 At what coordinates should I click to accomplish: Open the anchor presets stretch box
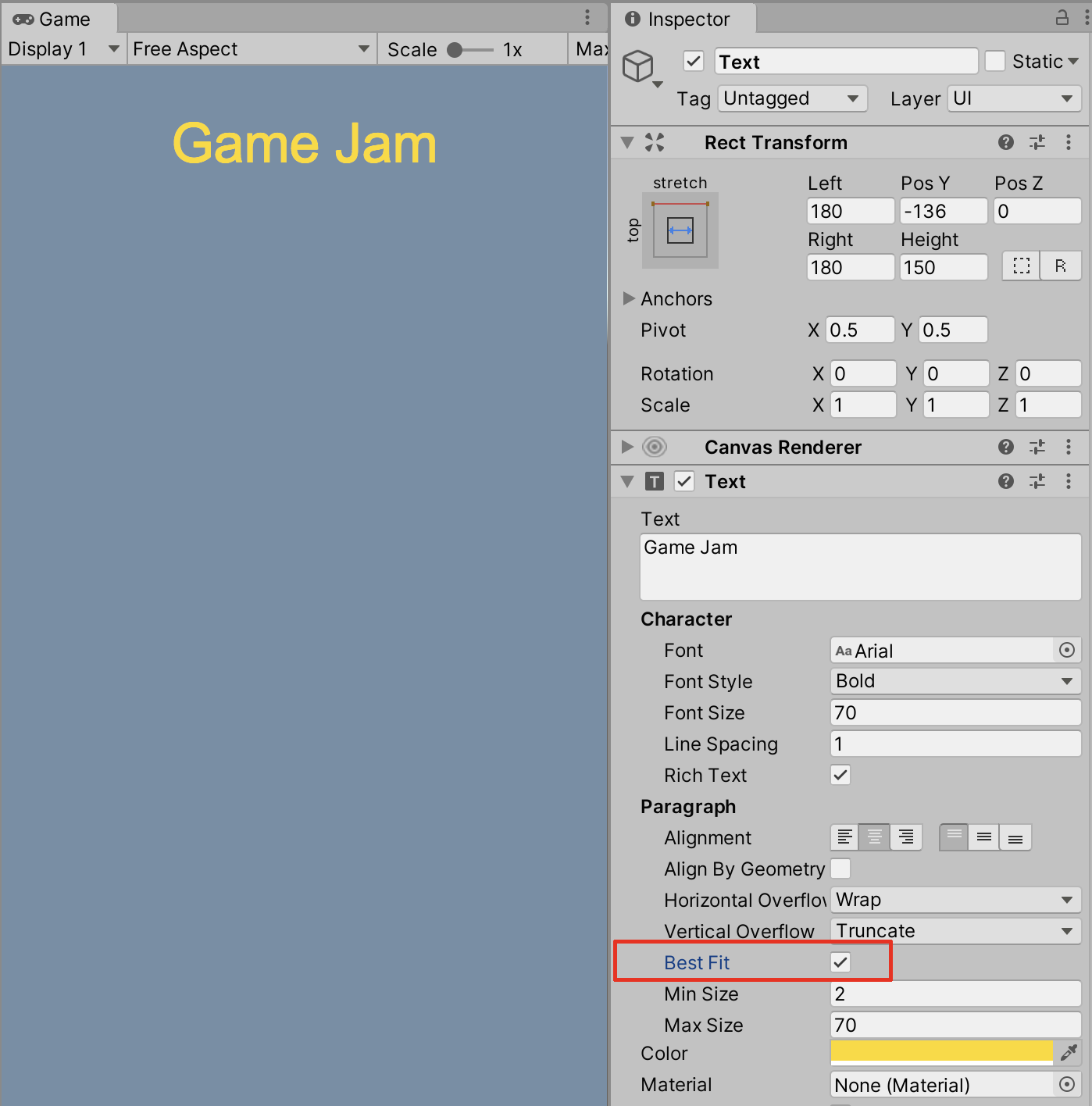pyautogui.click(x=680, y=230)
